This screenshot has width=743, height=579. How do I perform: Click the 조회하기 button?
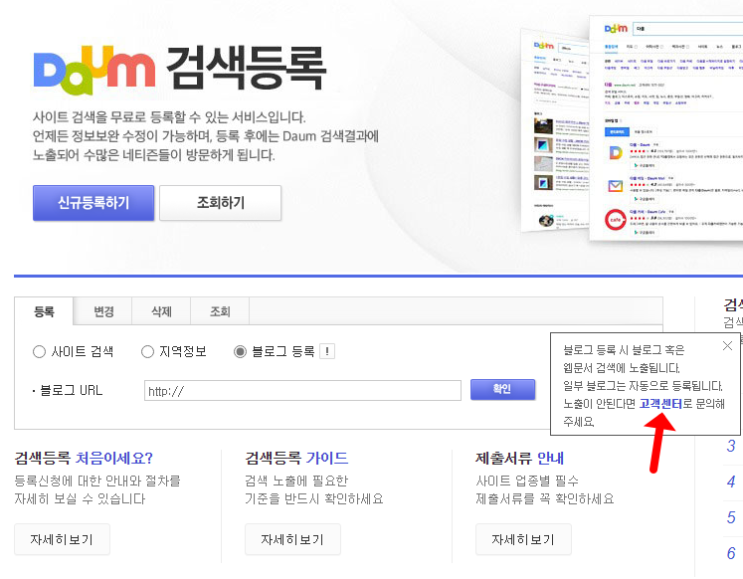tap(220, 203)
